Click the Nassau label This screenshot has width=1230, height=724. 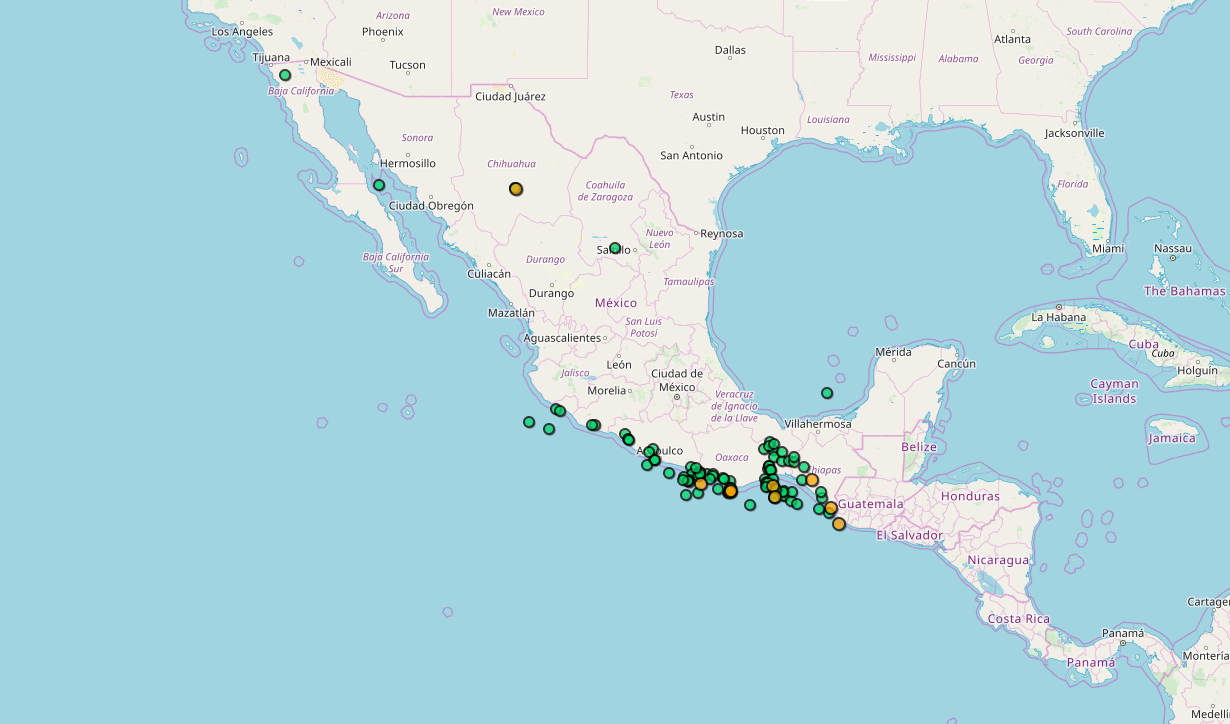[x=1173, y=249]
